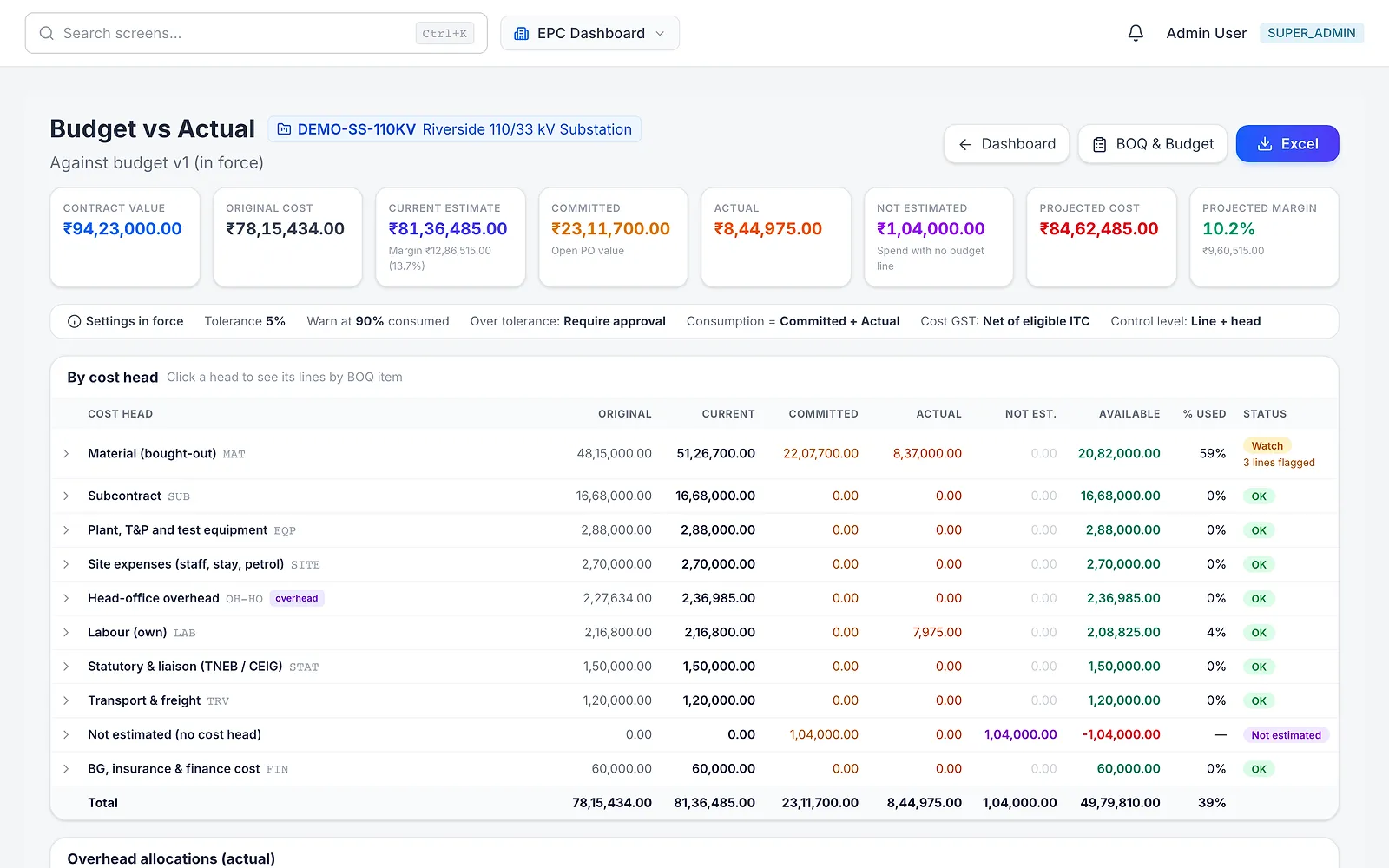This screenshot has height=868, width=1389.
Task: Click the SUPER_ADMIN role badge
Action: coord(1311,33)
